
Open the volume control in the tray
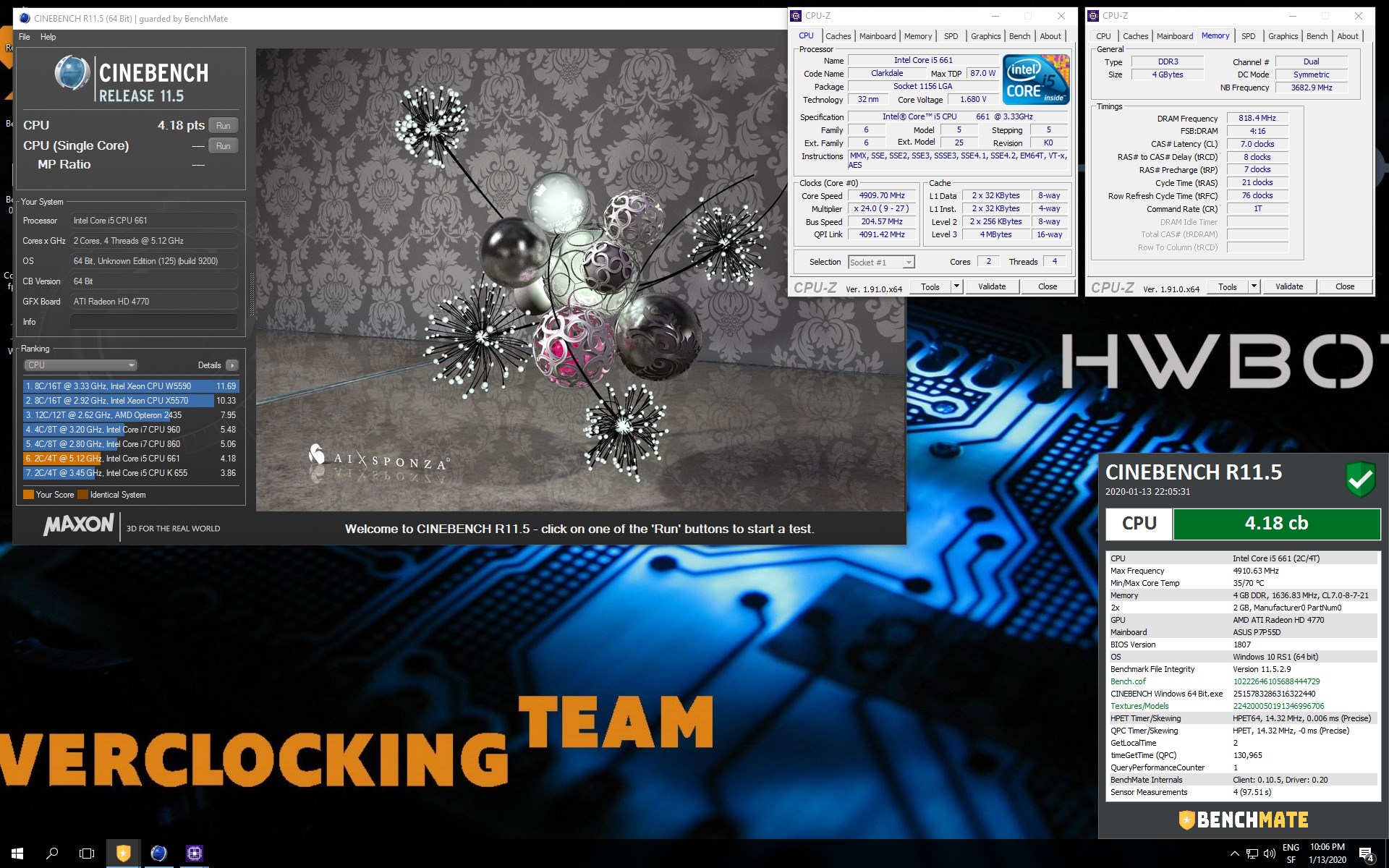pos(1270,854)
